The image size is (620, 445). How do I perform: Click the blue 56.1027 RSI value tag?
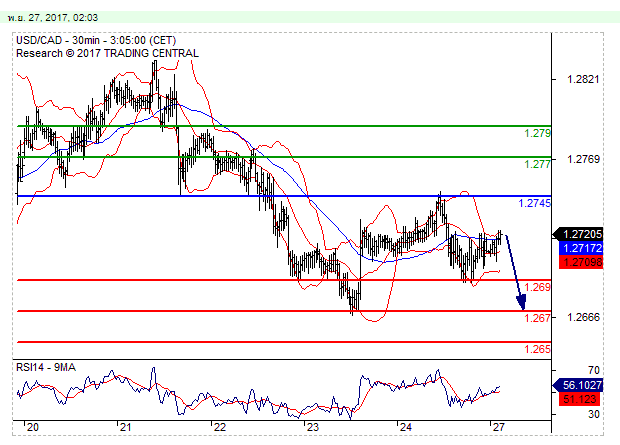point(578,385)
